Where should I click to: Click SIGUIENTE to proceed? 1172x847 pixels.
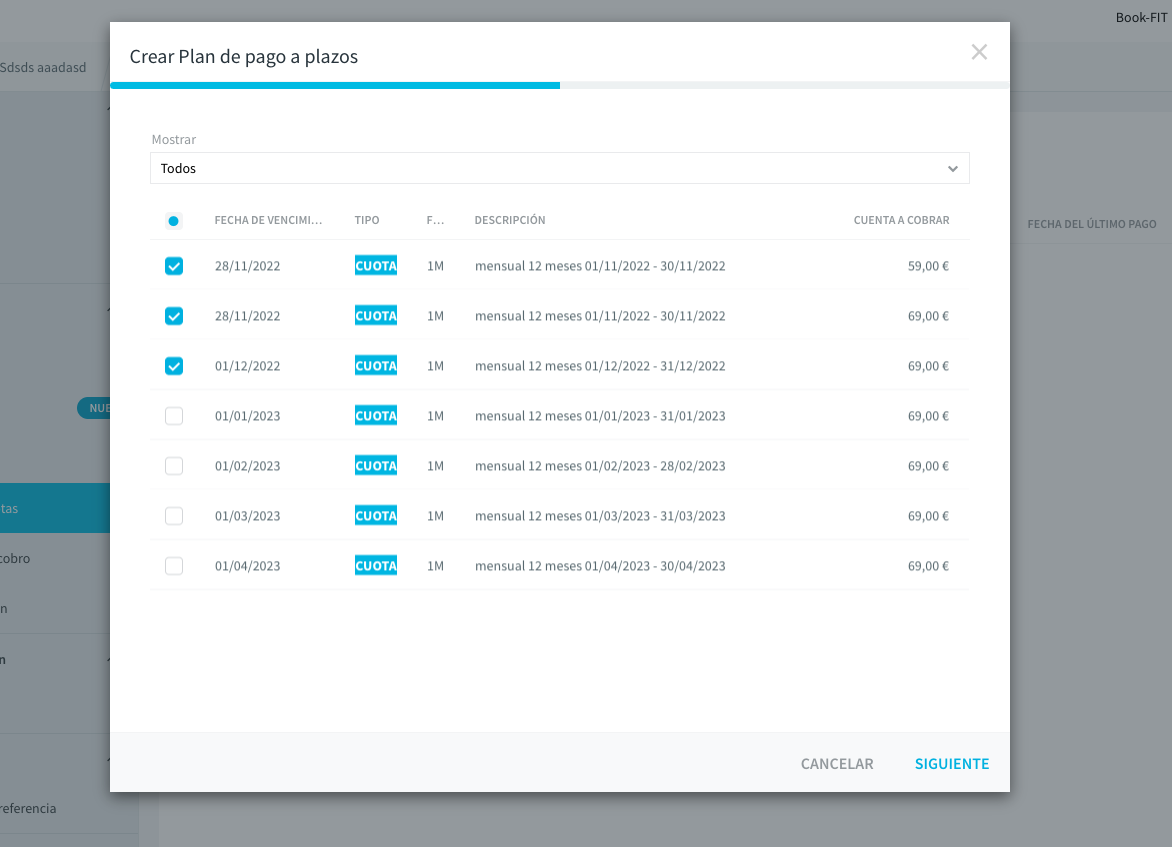(952, 763)
